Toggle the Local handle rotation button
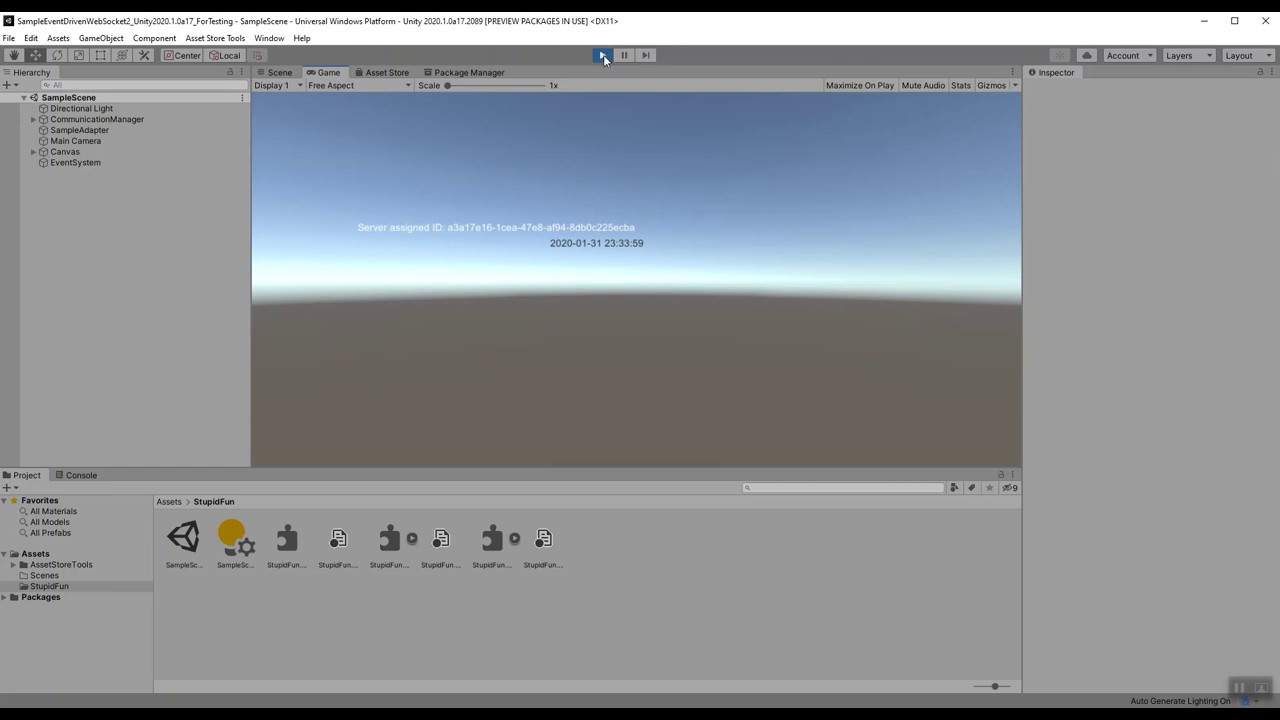The image size is (1280, 720). (x=225, y=55)
